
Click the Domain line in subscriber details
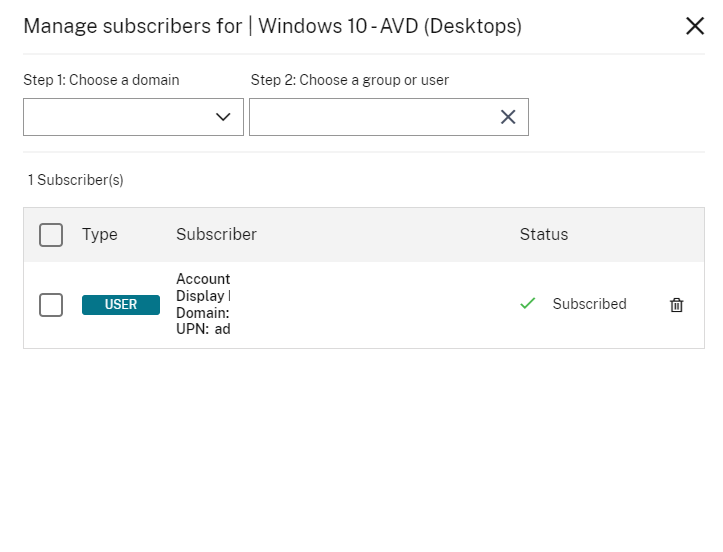tap(203, 313)
